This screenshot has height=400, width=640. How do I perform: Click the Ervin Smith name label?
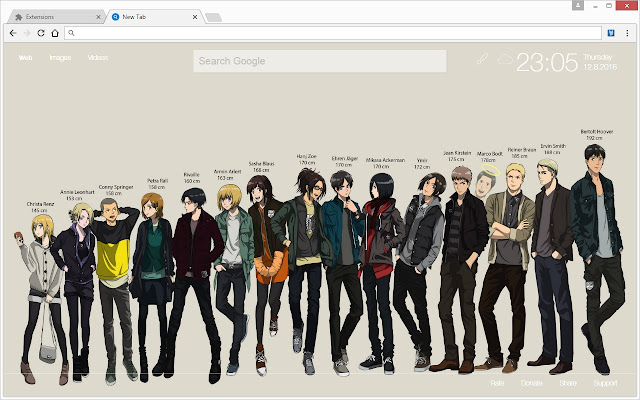tap(553, 146)
